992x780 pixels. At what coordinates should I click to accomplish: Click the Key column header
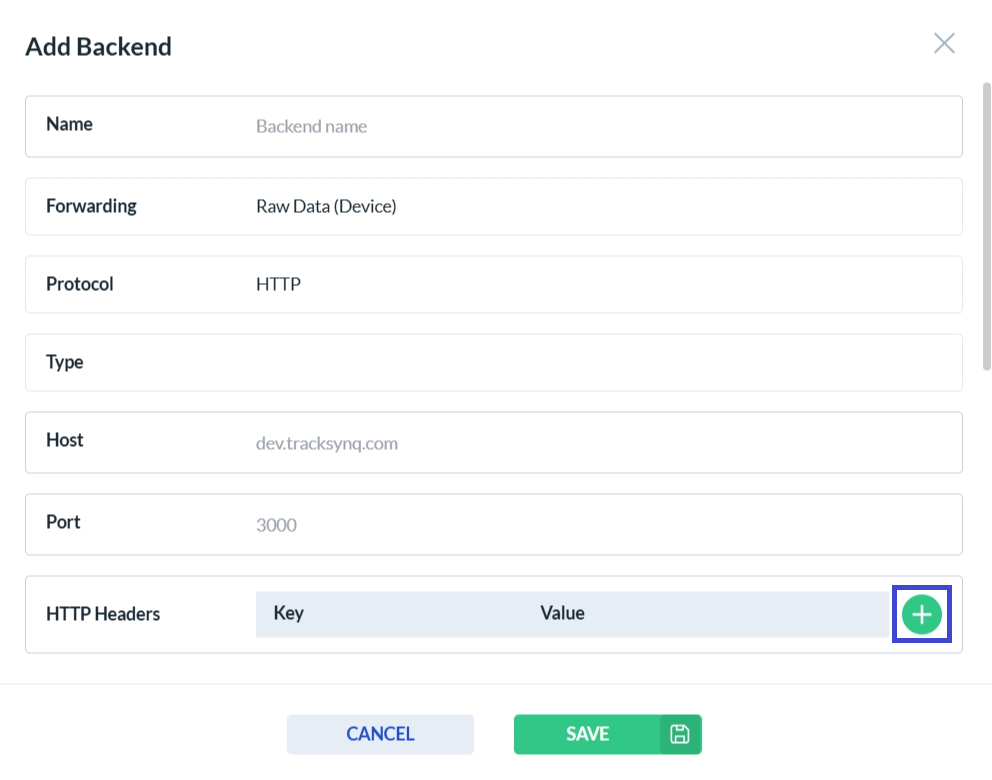tap(288, 613)
